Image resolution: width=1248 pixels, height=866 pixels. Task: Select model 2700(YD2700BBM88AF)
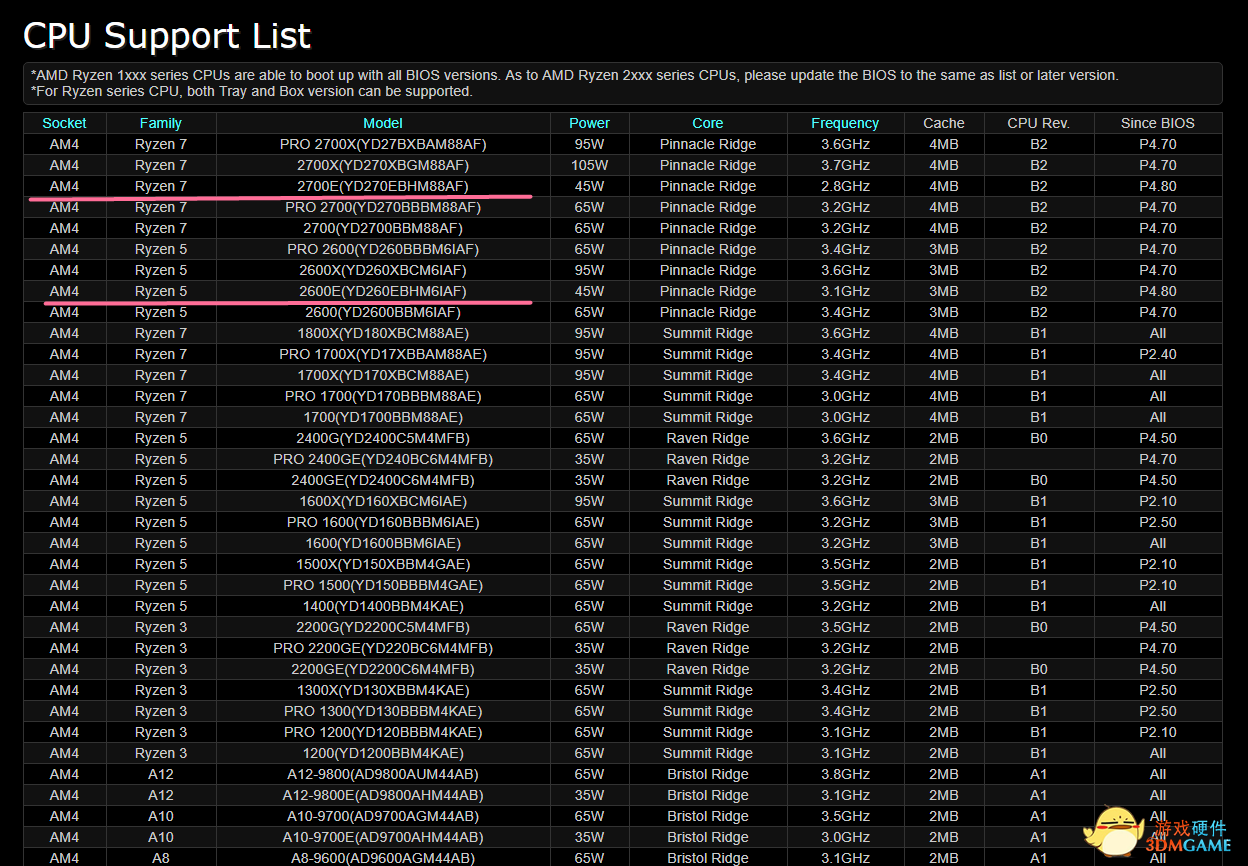(383, 228)
